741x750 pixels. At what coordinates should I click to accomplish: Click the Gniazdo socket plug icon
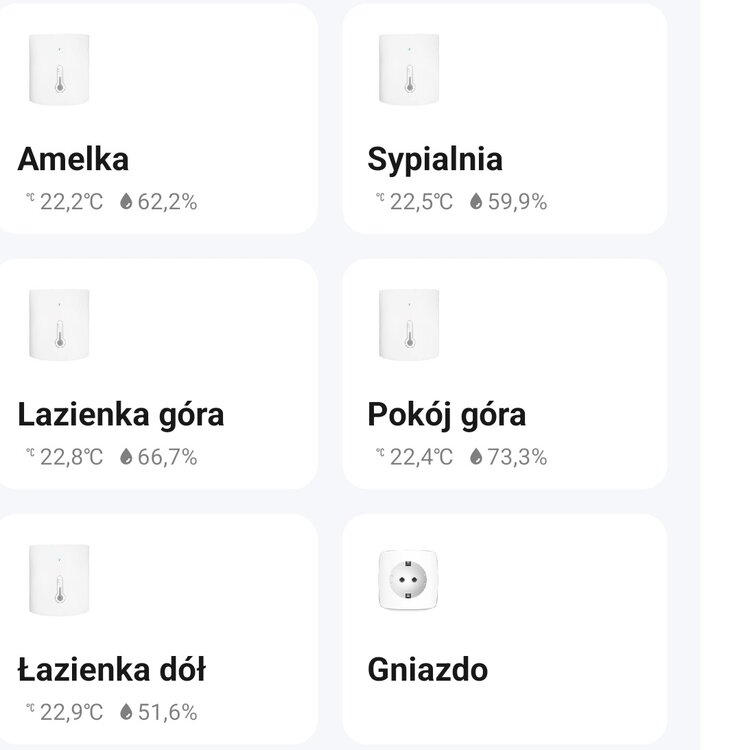409,580
